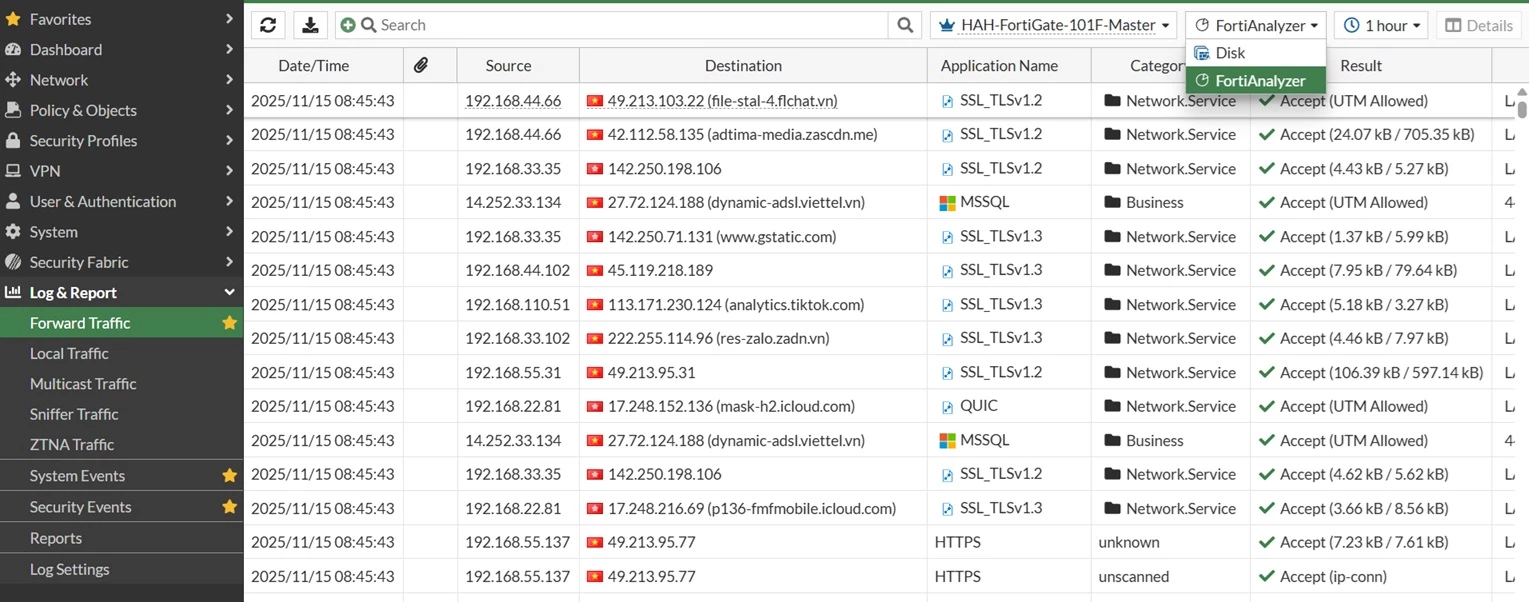The height and width of the screenshot is (602, 1529).
Task: Click result Accept (106.39 kB / 597.14 kB)
Action: 1370,373
